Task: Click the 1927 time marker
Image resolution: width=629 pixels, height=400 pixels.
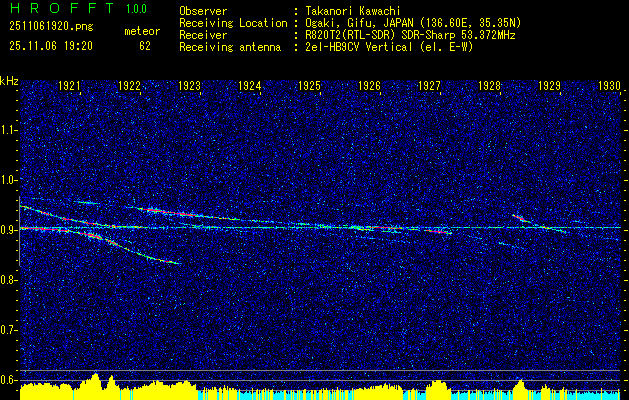Action: pos(429,85)
